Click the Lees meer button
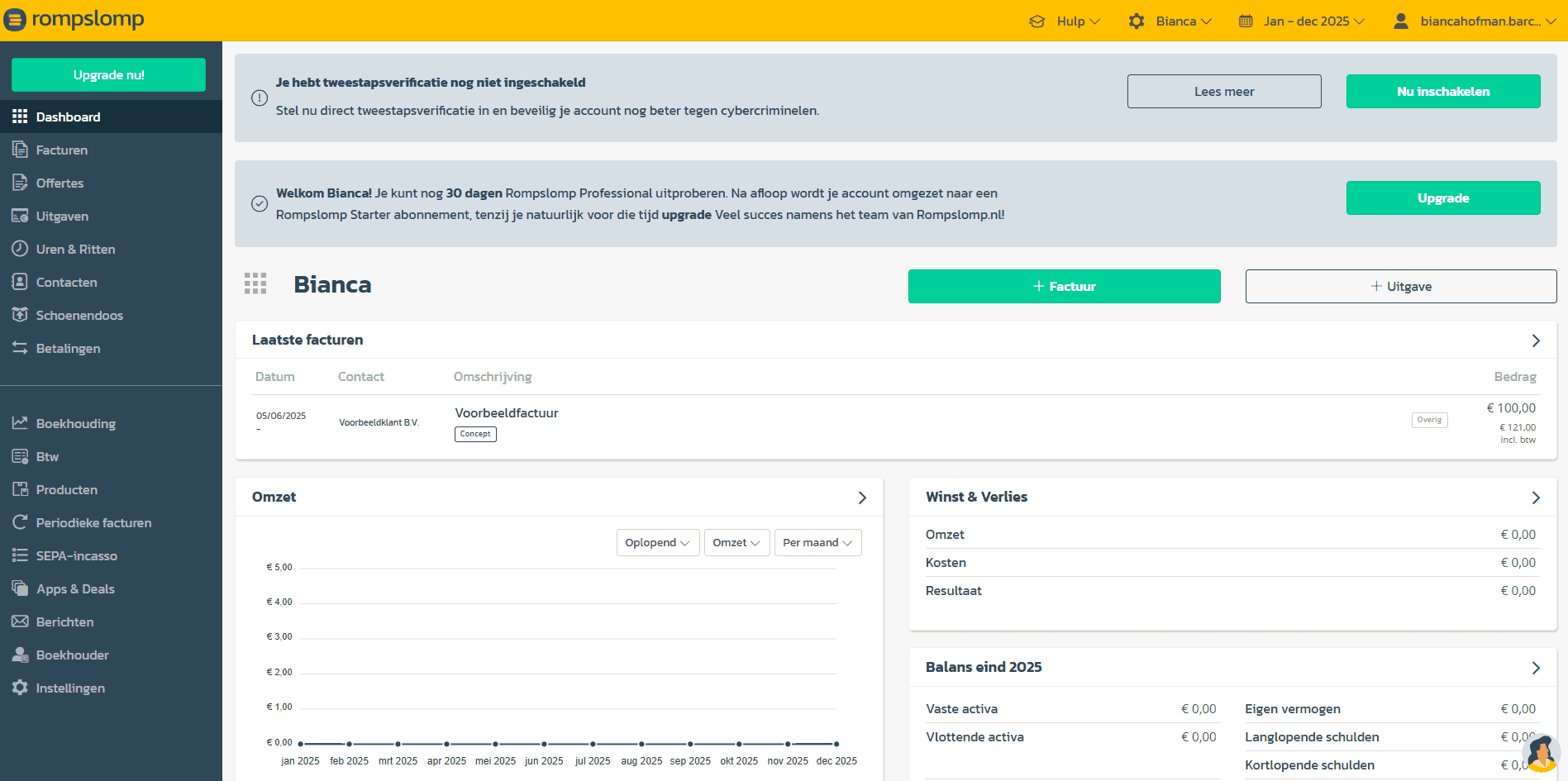Viewport: 1568px width, 781px height. pyautogui.click(x=1224, y=91)
